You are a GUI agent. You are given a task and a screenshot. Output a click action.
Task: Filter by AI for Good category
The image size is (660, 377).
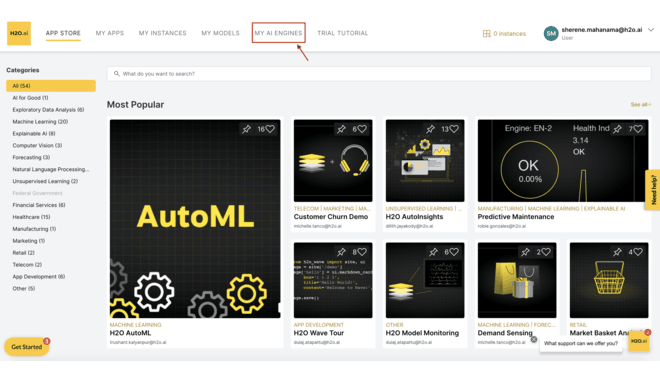click(30, 98)
